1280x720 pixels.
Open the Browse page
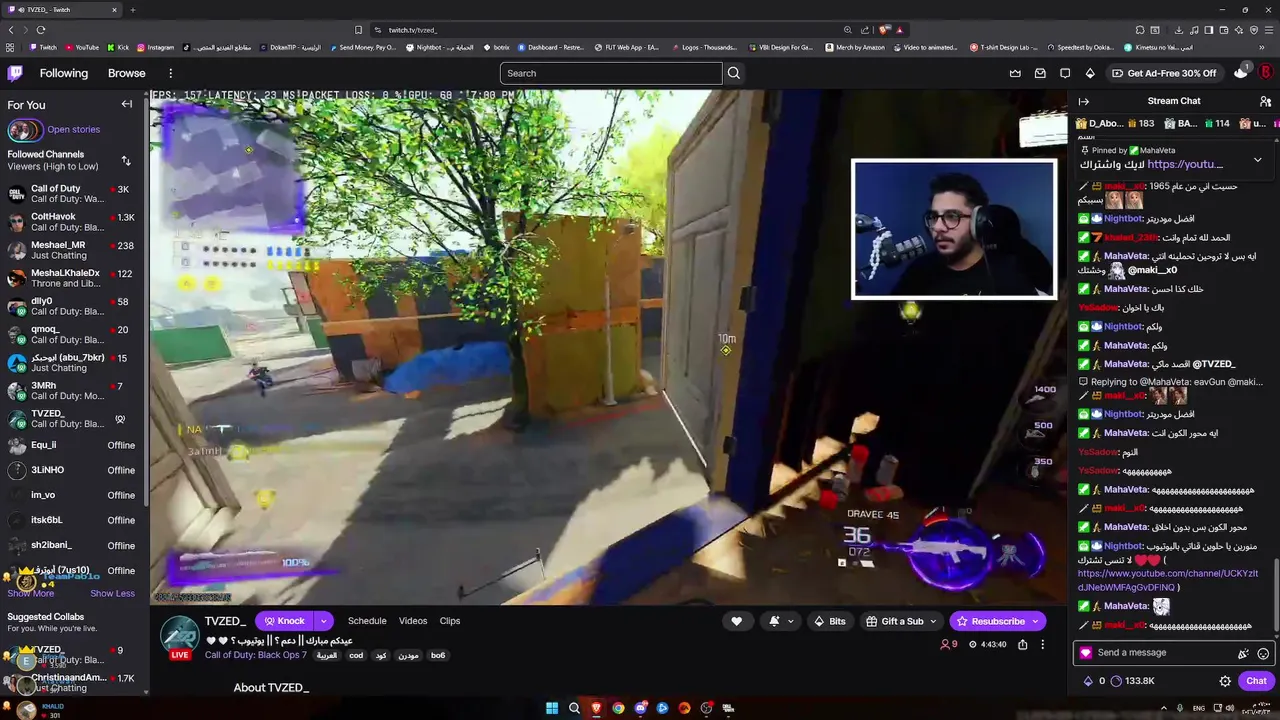pos(126,73)
